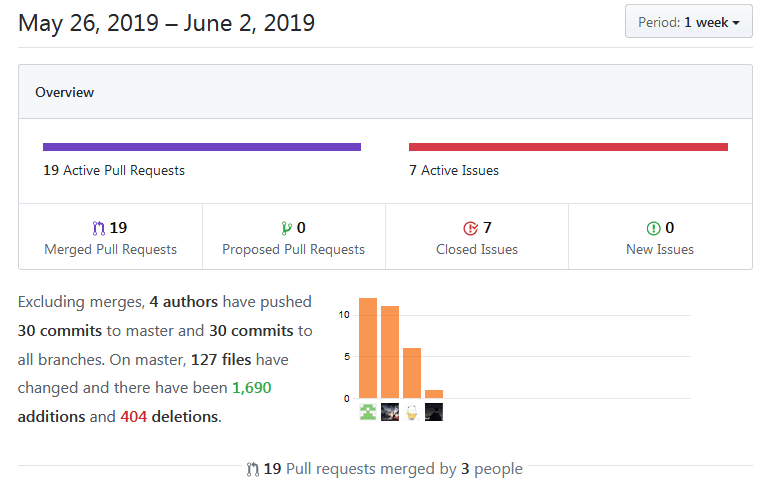
Task: Jump to New Issues section
Action: [660, 249]
